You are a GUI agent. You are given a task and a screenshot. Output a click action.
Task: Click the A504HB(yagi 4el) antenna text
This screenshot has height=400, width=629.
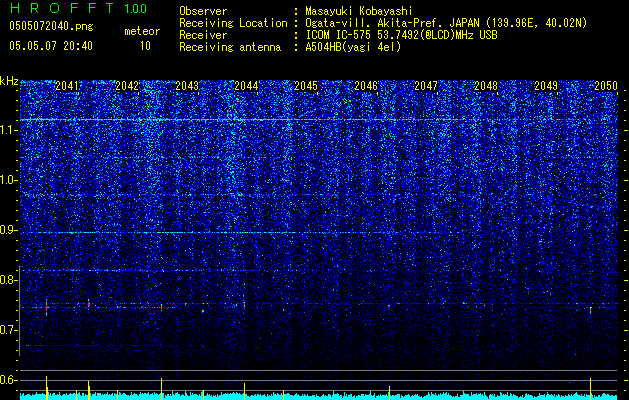click(x=353, y=47)
